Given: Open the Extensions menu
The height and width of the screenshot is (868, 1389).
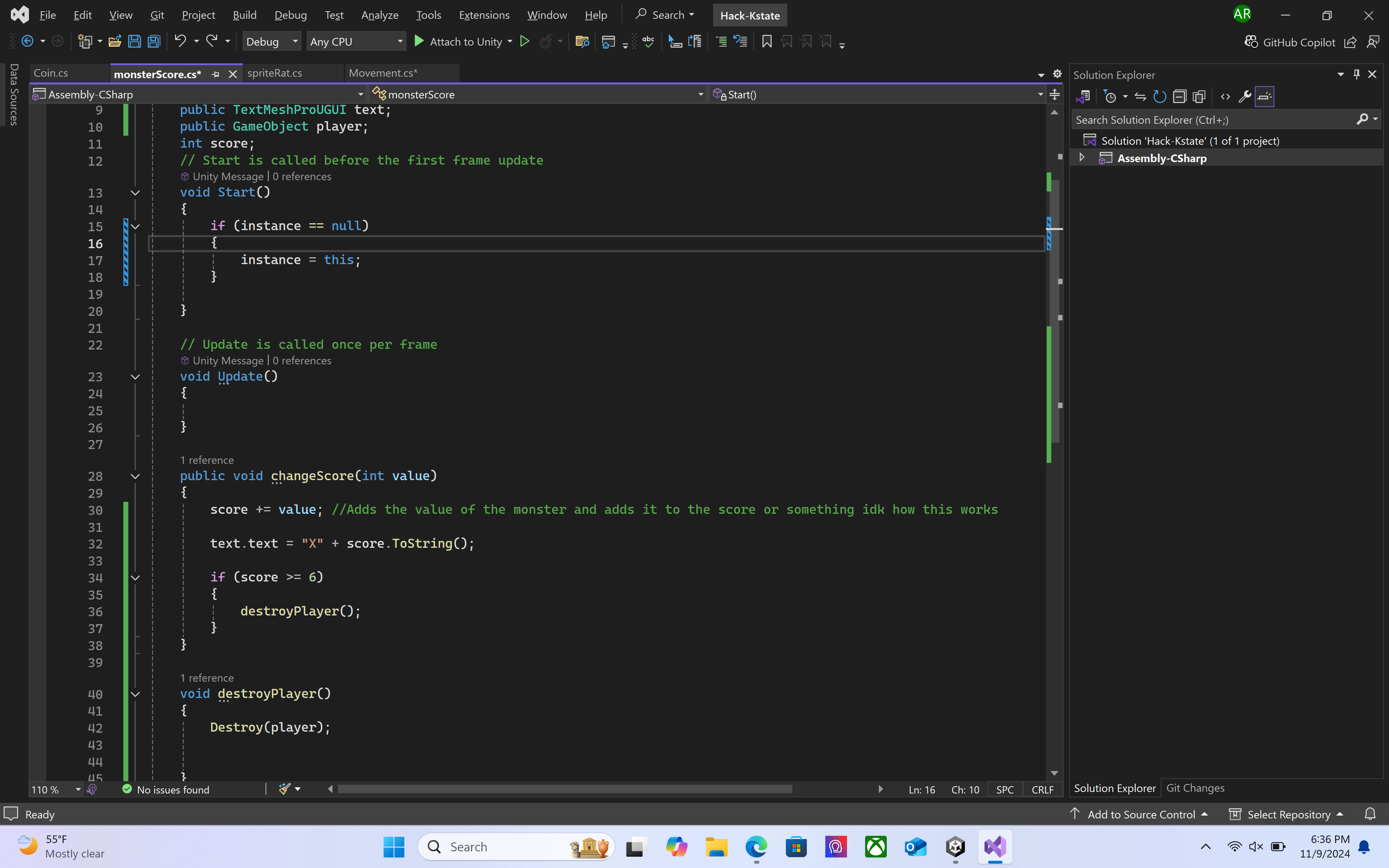Looking at the screenshot, I should point(484,15).
